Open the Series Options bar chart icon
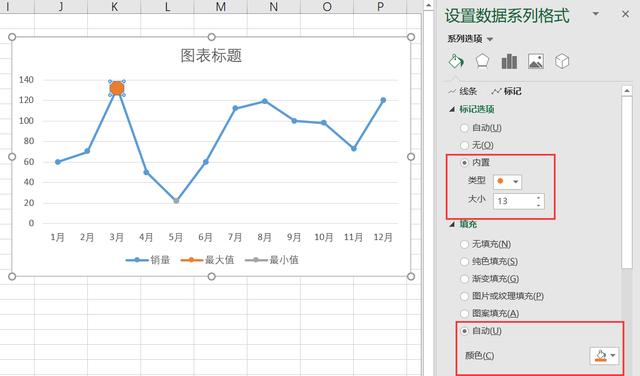The image size is (640, 376). [509, 61]
